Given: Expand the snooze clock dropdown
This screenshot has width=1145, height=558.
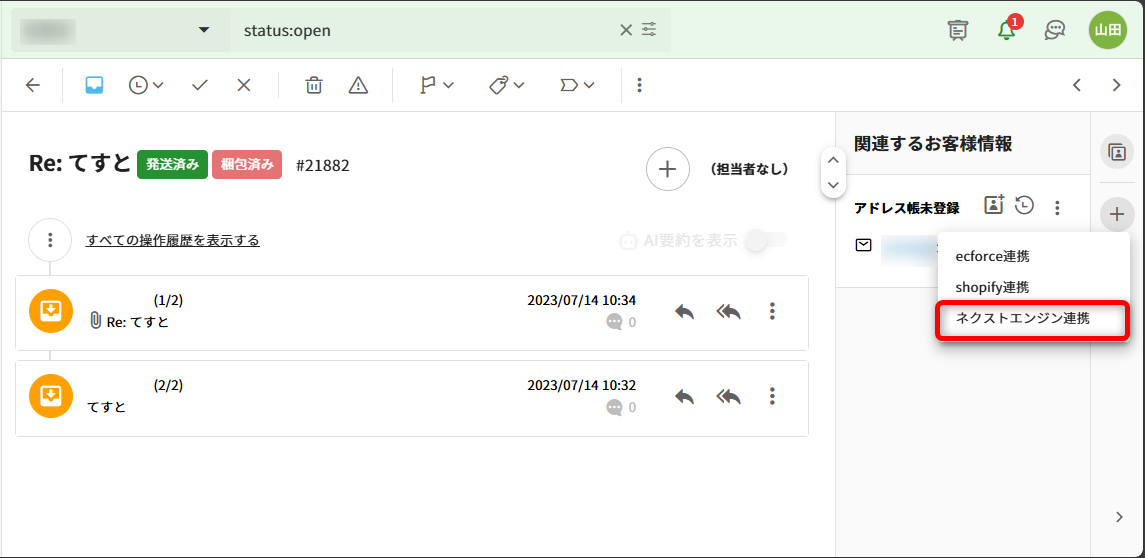Looking at the screenshot, I should [146, 85].
